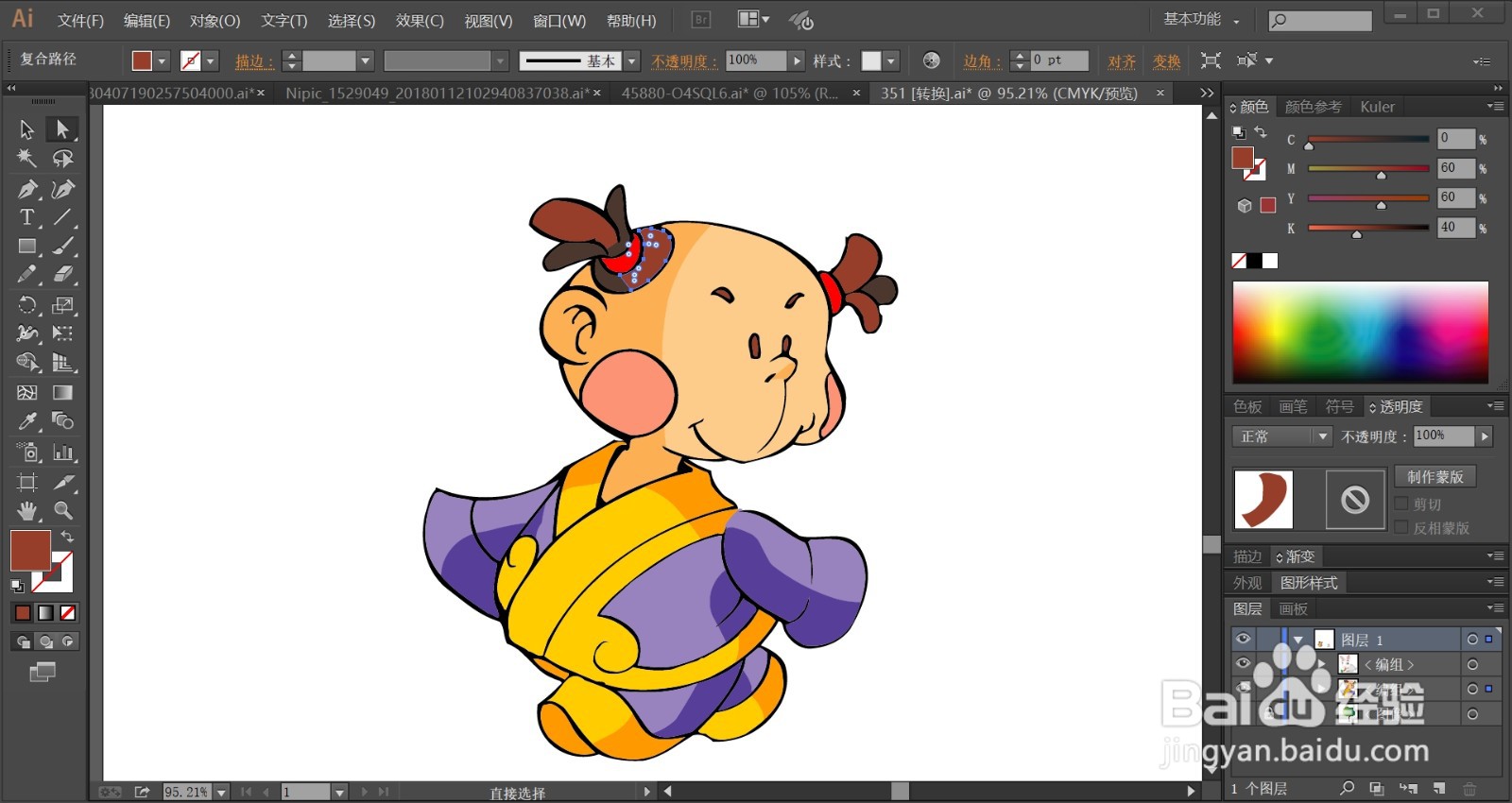The height and width of the screenshot is (803, 1512).
Task: Open the 窗口(W) menu
Action: pos(559,21)
